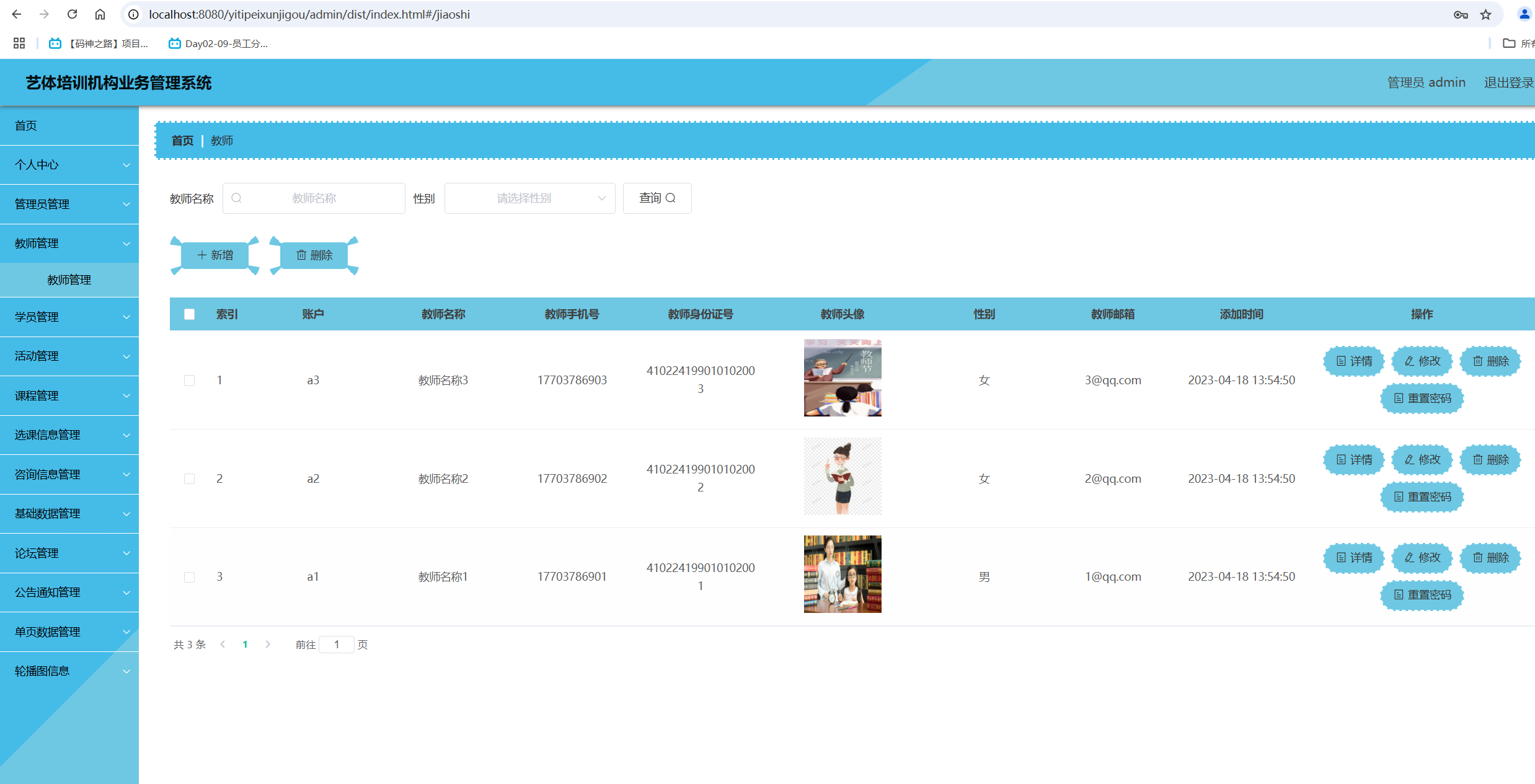Image resolution: width=1535 pixels, height=784 pixels.
Task: Click phone number 17703786902
Action: pyautogui.click(x=572, y=479)
